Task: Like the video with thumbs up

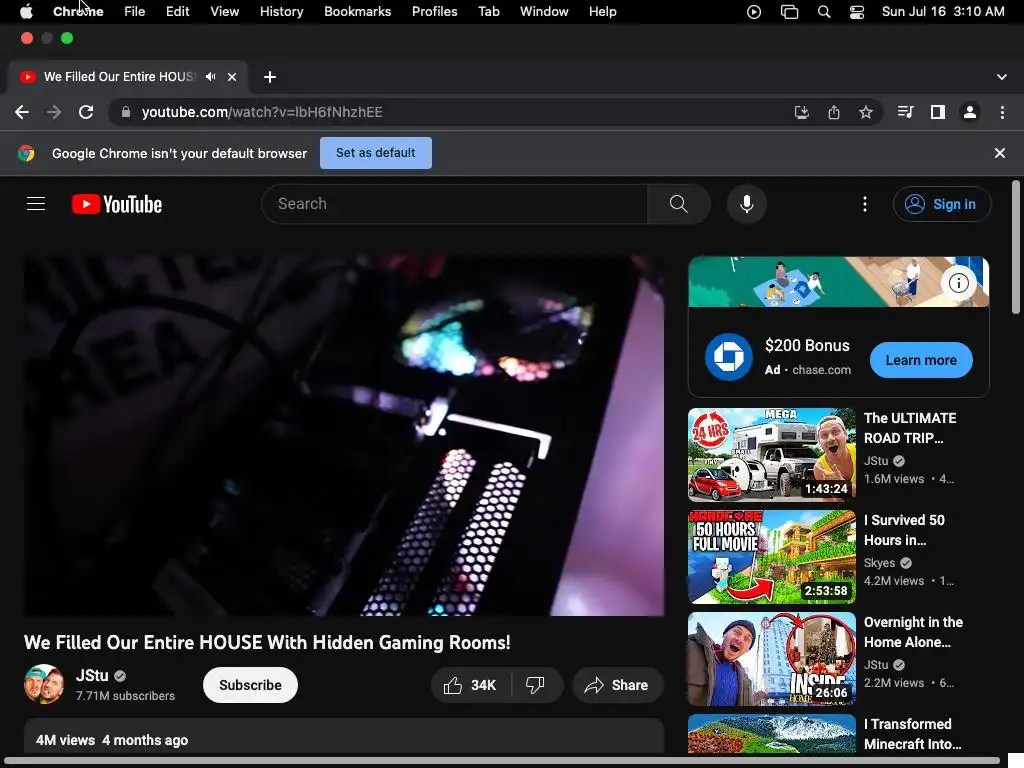Action: click(x=470, y=685)
